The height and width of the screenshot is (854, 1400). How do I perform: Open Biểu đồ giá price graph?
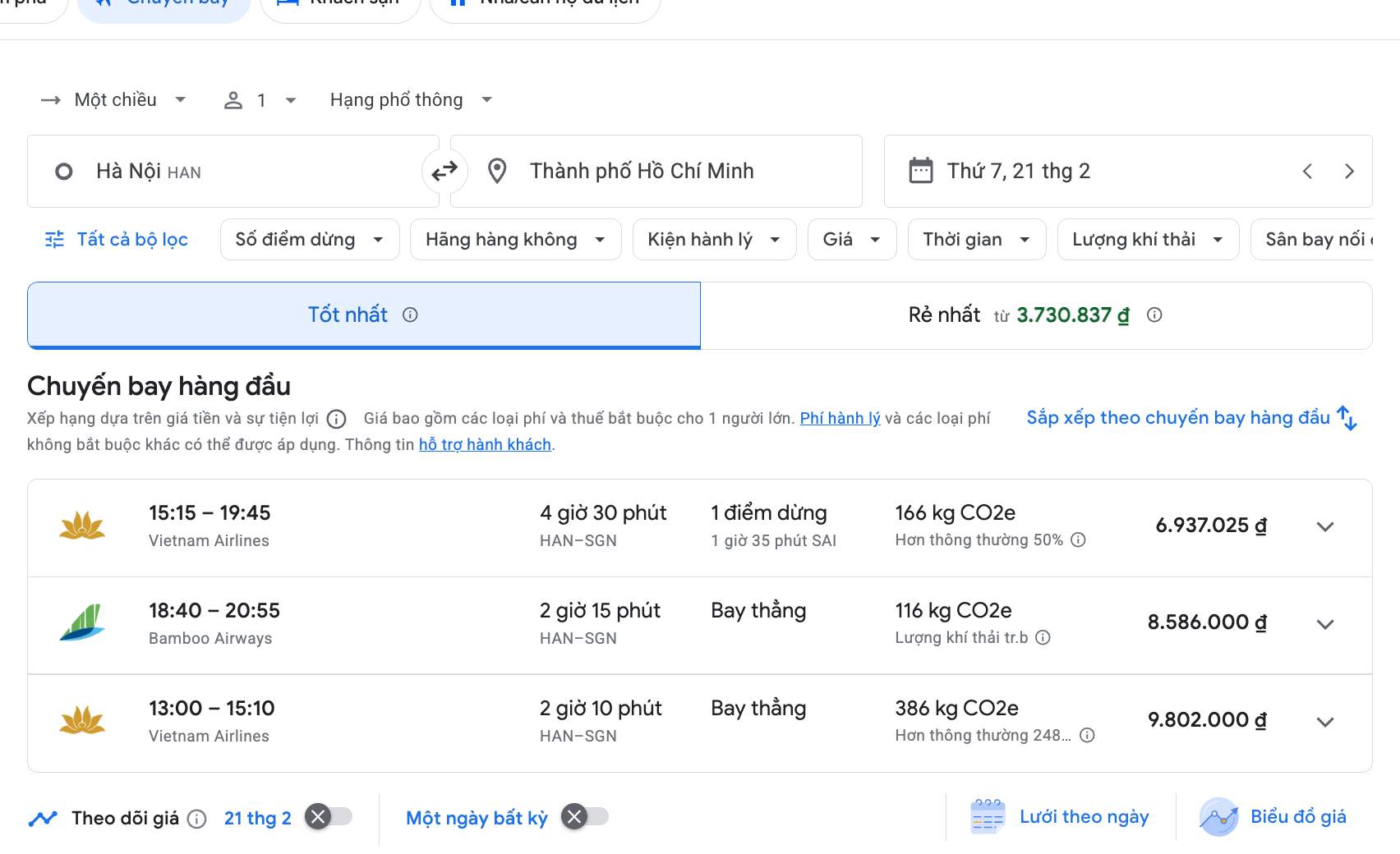pyautogui.click(x=1273, y=817)
